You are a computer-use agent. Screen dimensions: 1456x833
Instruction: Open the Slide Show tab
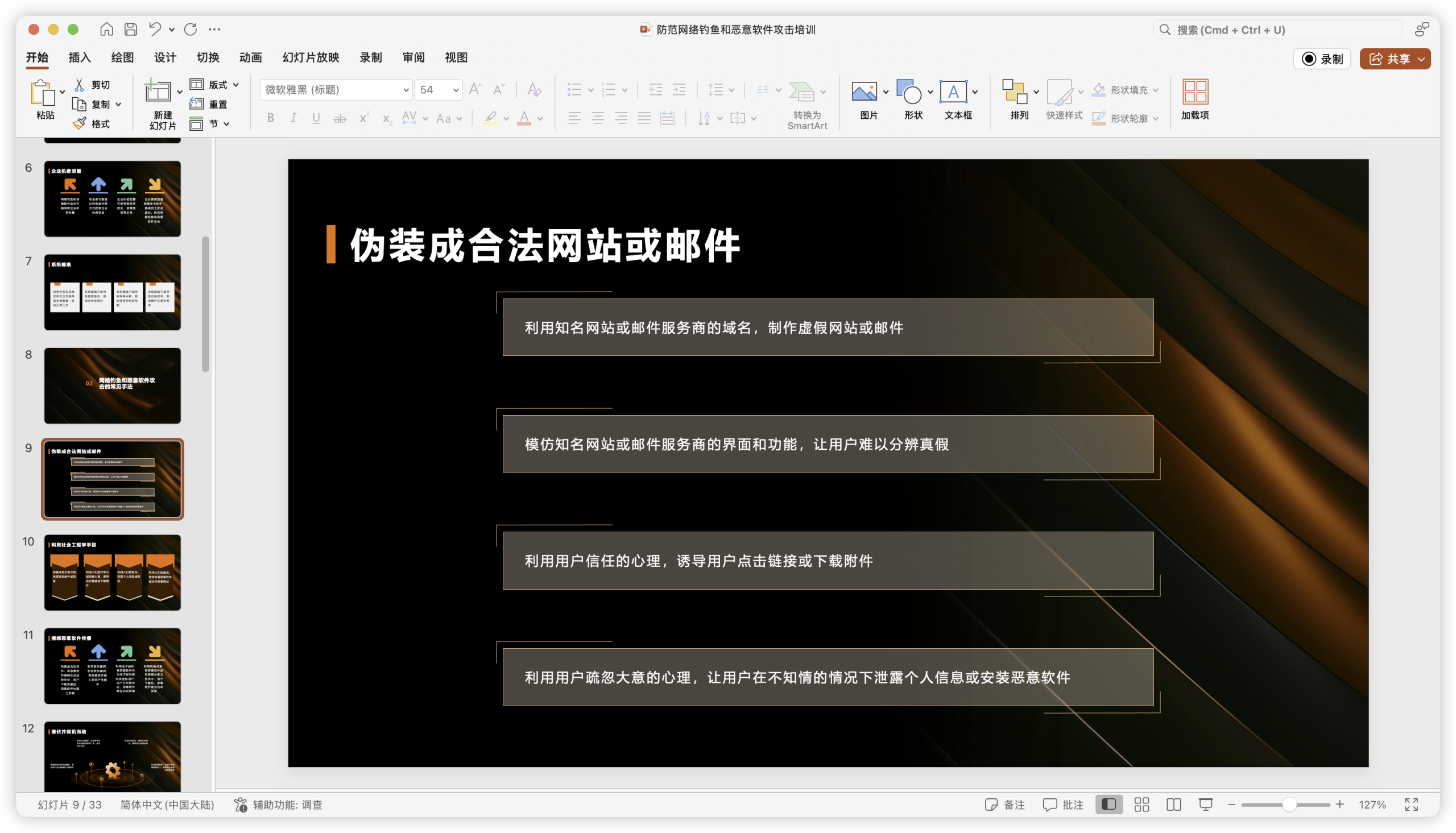coord(311,57)
